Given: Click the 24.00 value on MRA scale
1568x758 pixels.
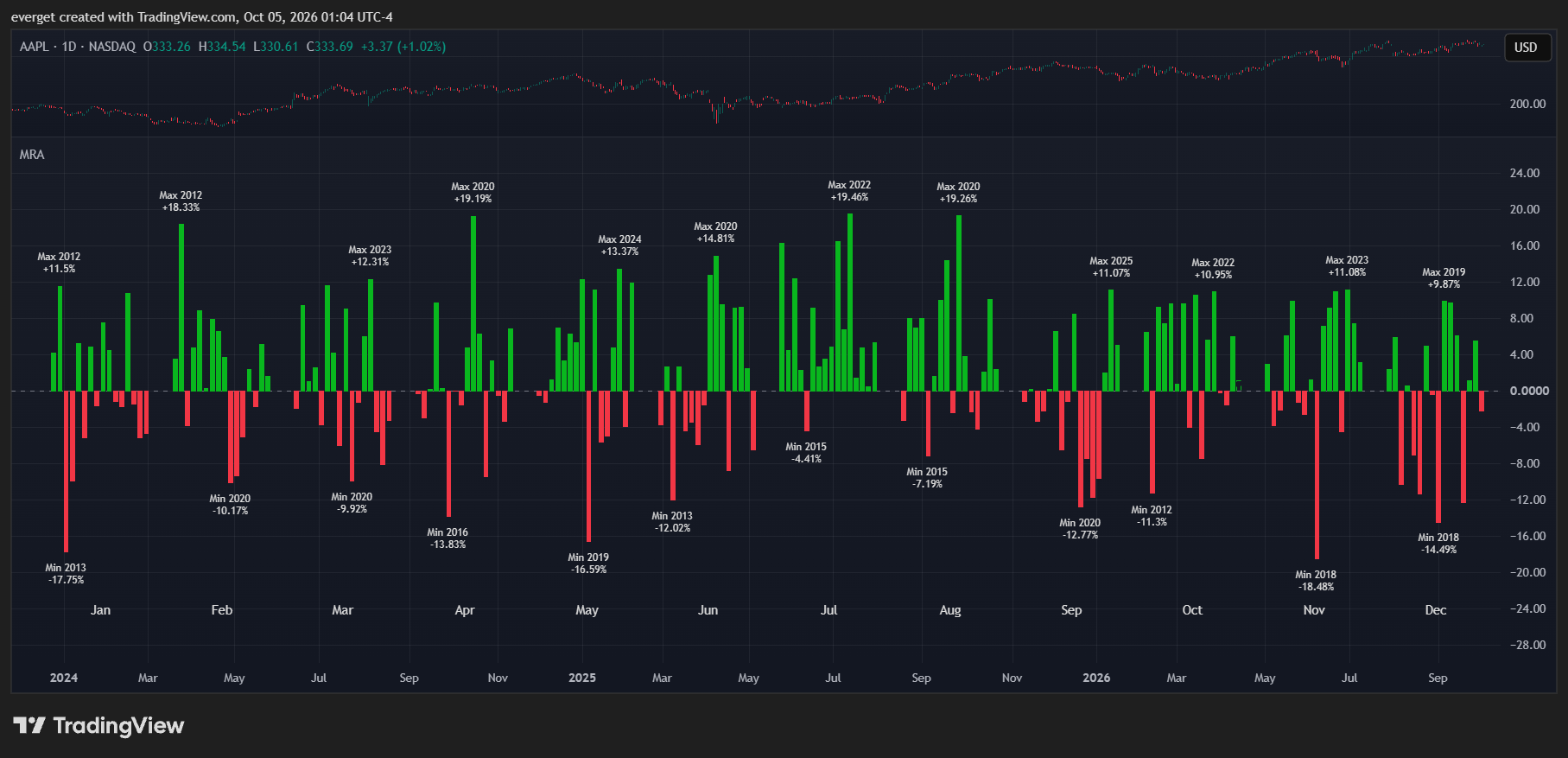Looking at the screenshot, I should [1525, 173].
